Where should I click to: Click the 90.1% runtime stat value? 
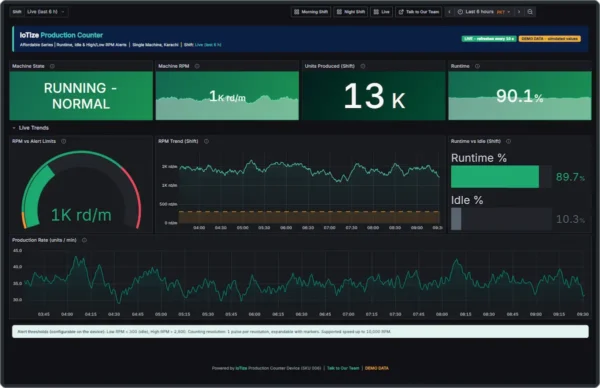pyautogui.click(x=520, y=96)
